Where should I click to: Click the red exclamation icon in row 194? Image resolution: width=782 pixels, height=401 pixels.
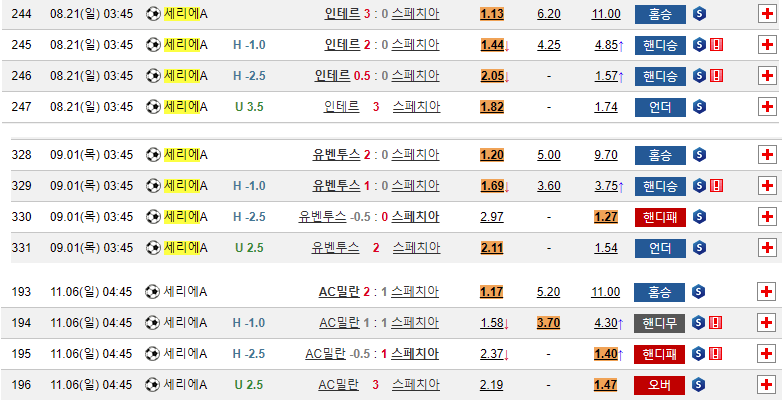[x=715, y=323]
